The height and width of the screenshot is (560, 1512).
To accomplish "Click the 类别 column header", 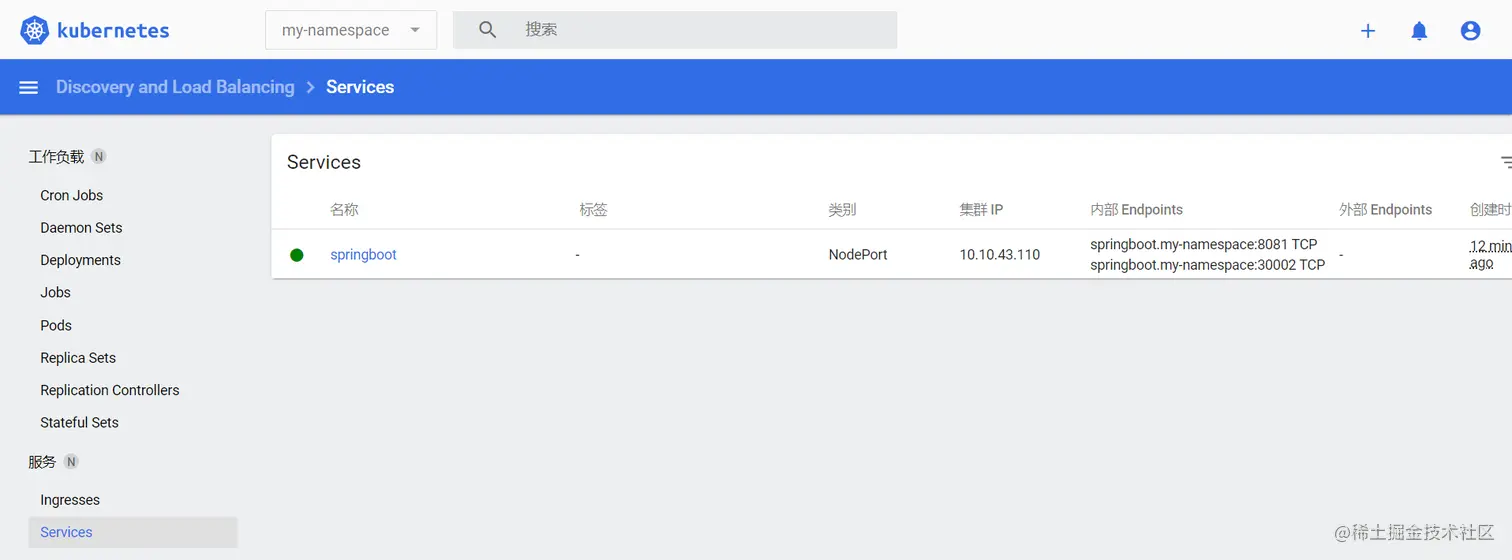I will tap(842, 210).
